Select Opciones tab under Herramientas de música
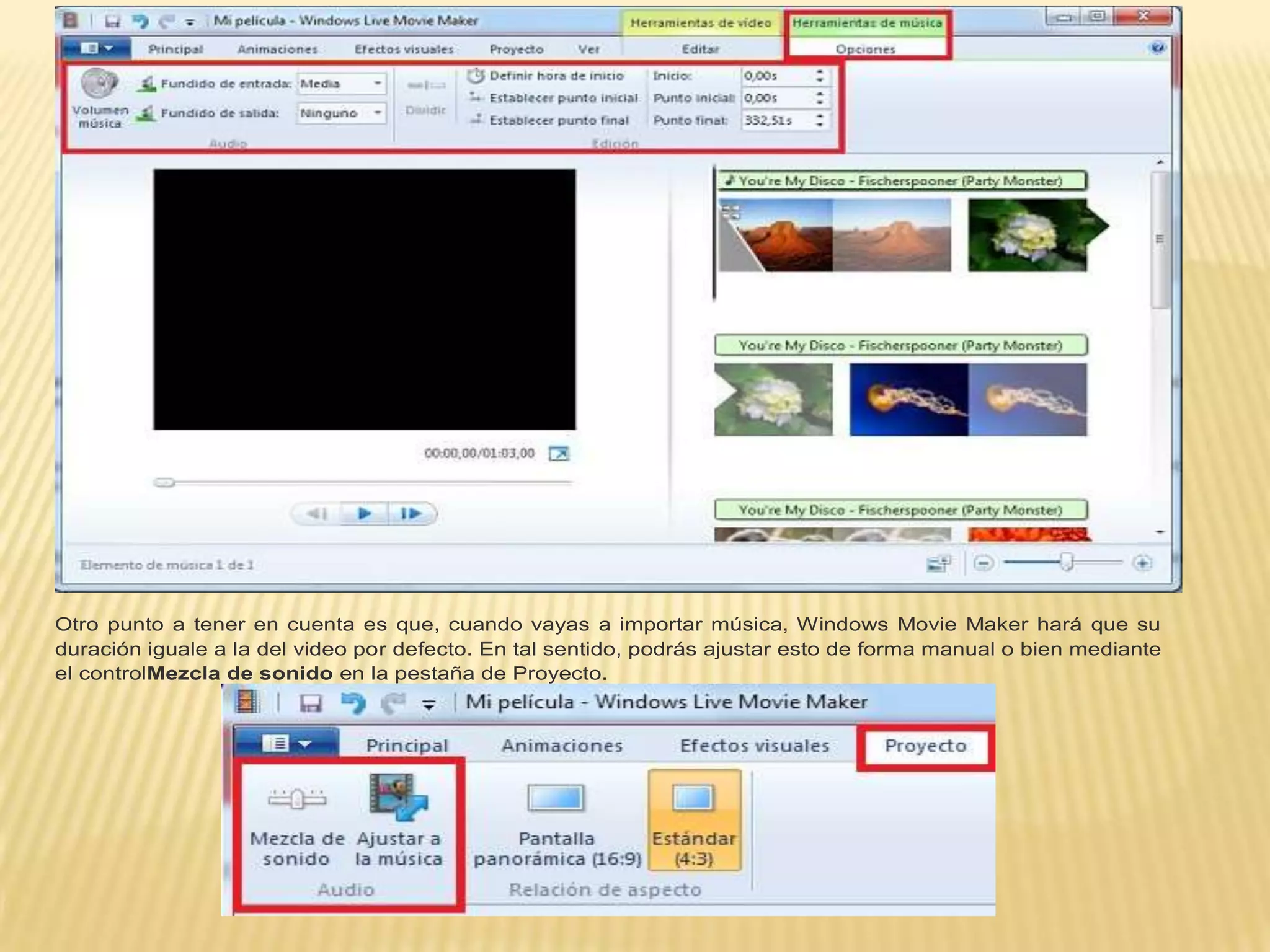This screenshot has height=952, width=1270. click(866, 49)
